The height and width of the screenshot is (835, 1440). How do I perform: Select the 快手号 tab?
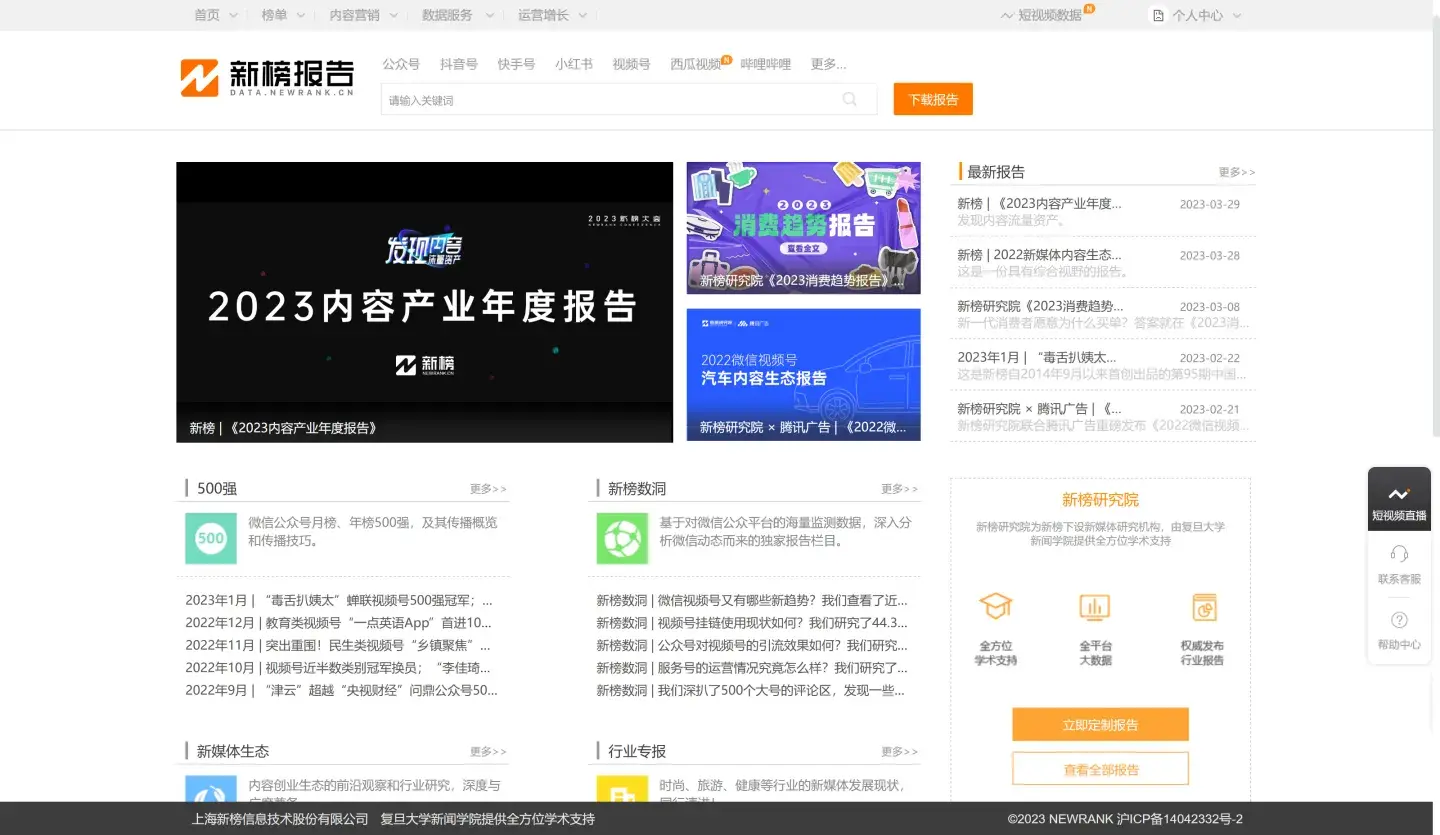[x=516, y=64]
